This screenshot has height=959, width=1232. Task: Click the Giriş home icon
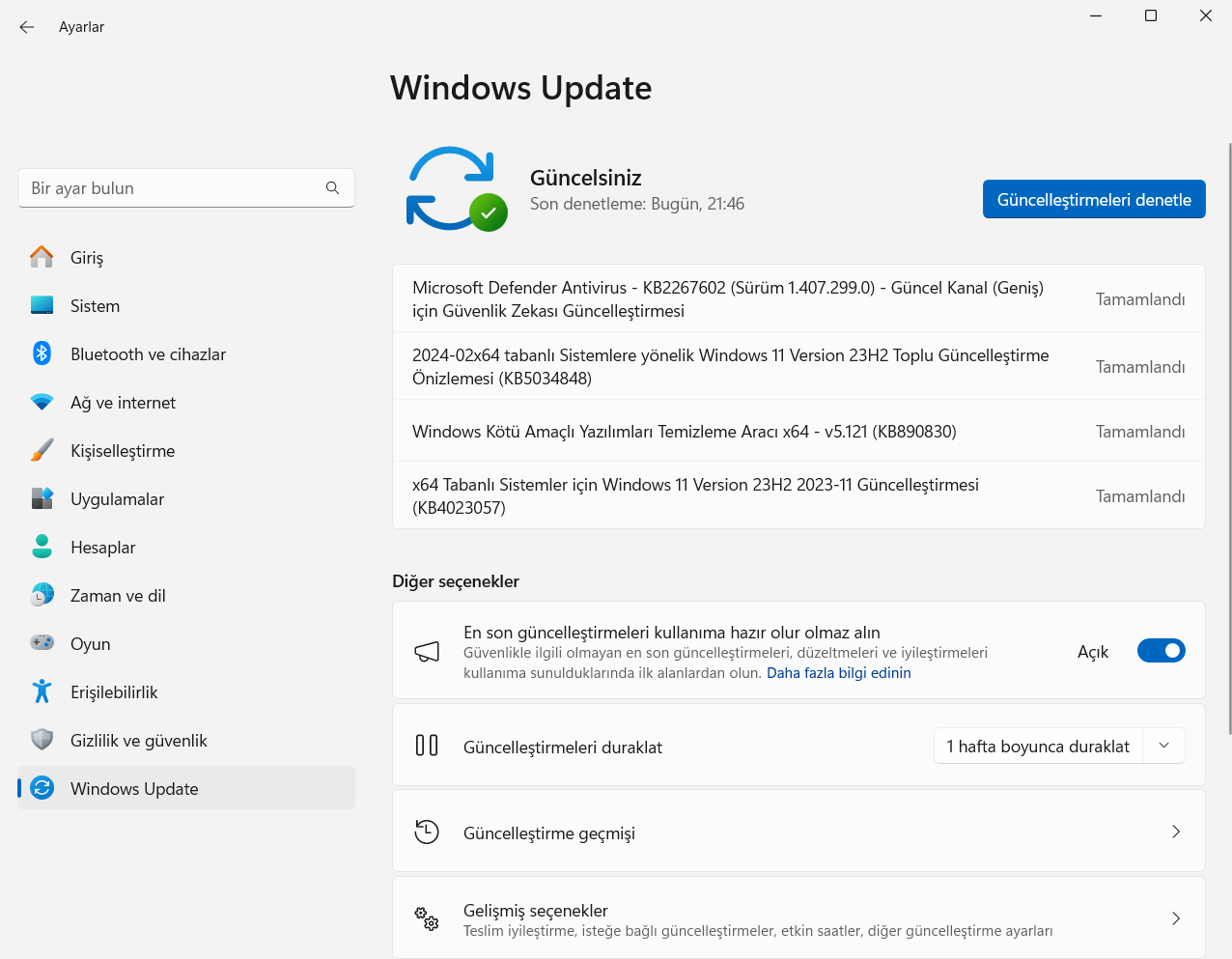point(42,257)
